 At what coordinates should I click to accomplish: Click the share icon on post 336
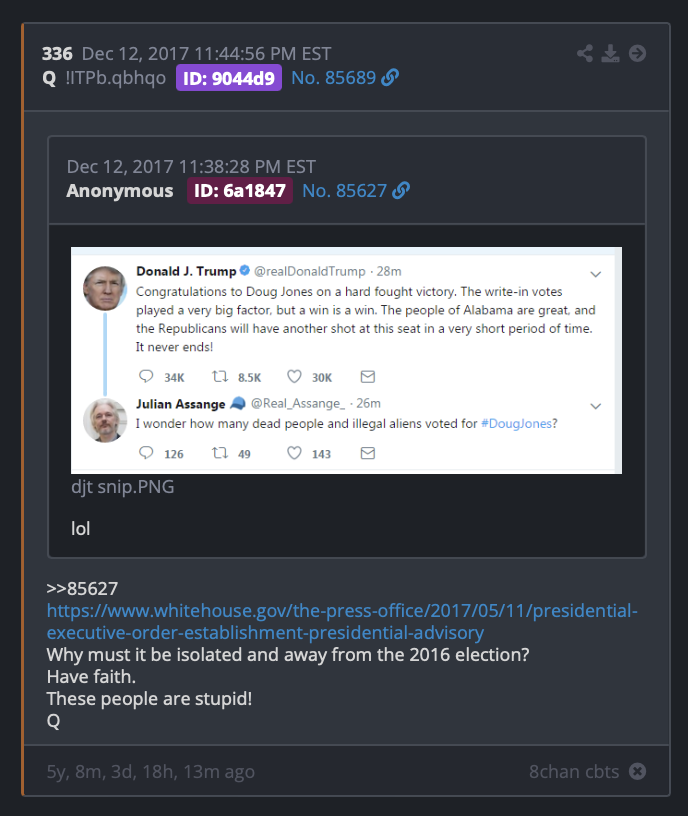(585, 54)
